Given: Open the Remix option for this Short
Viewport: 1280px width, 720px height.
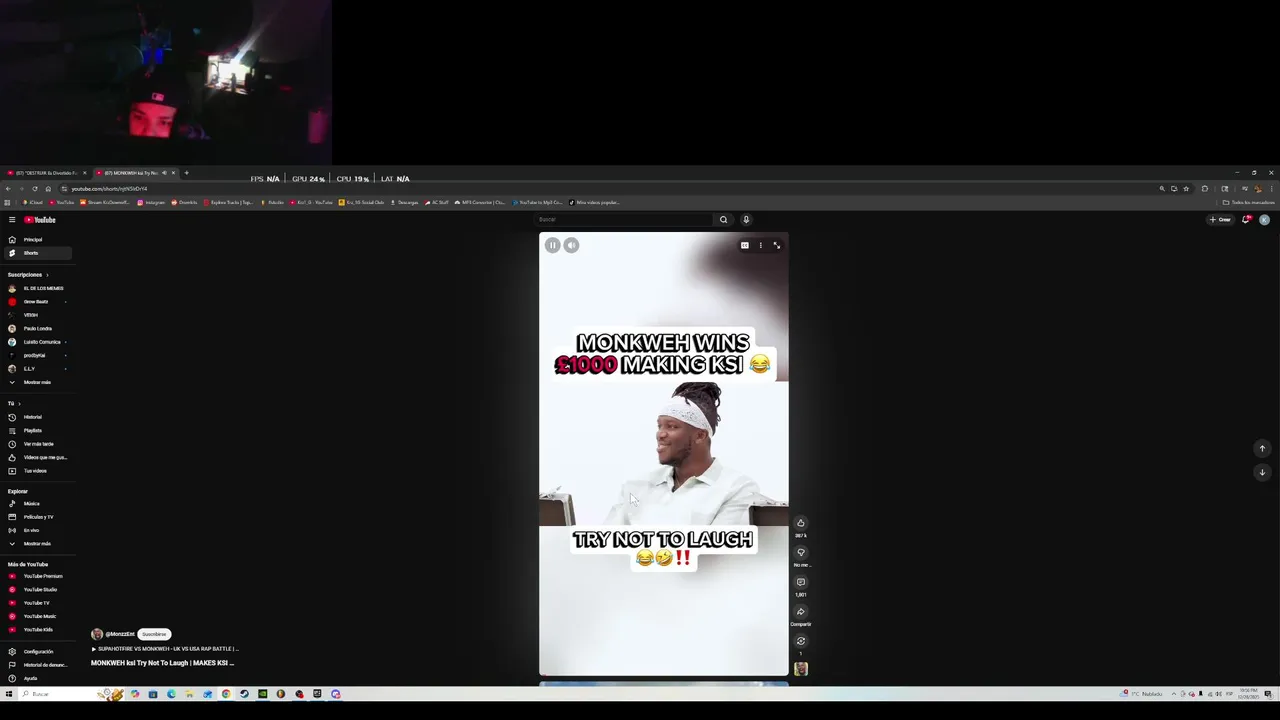Looking at the screenshot, I should pyautogui.click(x=800, y=641).
